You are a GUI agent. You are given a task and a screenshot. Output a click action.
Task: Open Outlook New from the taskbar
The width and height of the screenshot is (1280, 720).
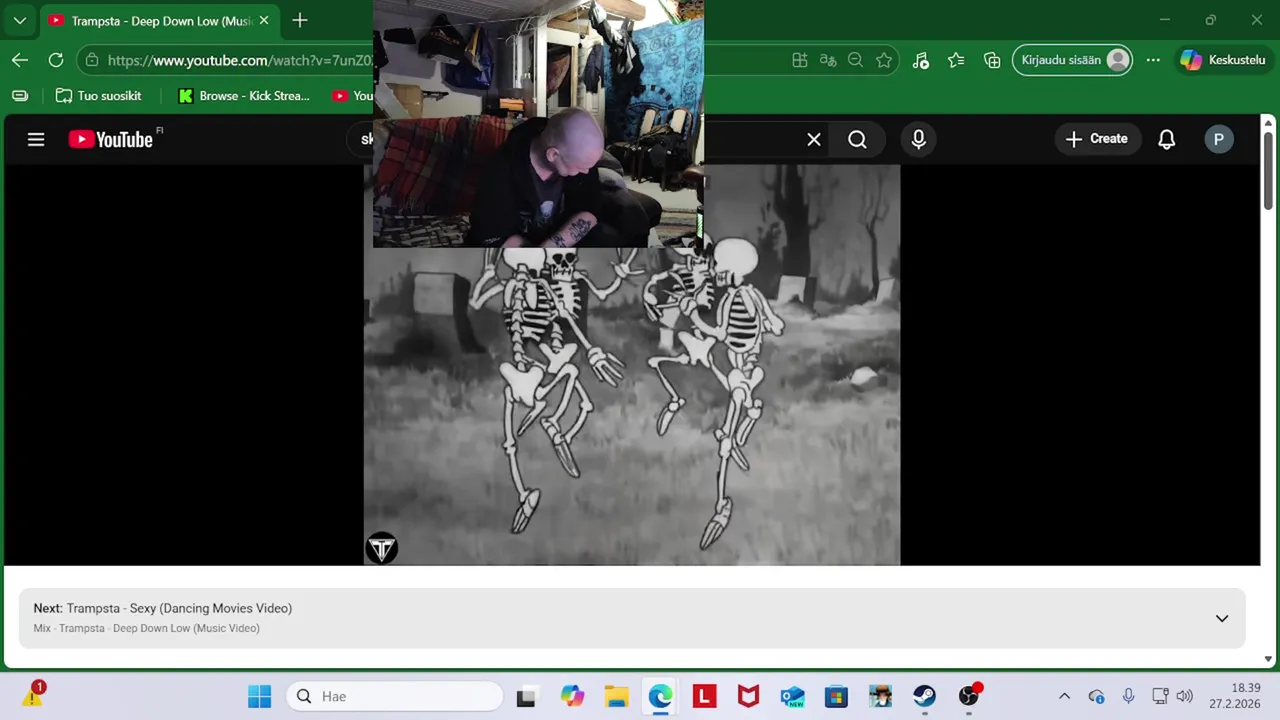click(792, 696)
